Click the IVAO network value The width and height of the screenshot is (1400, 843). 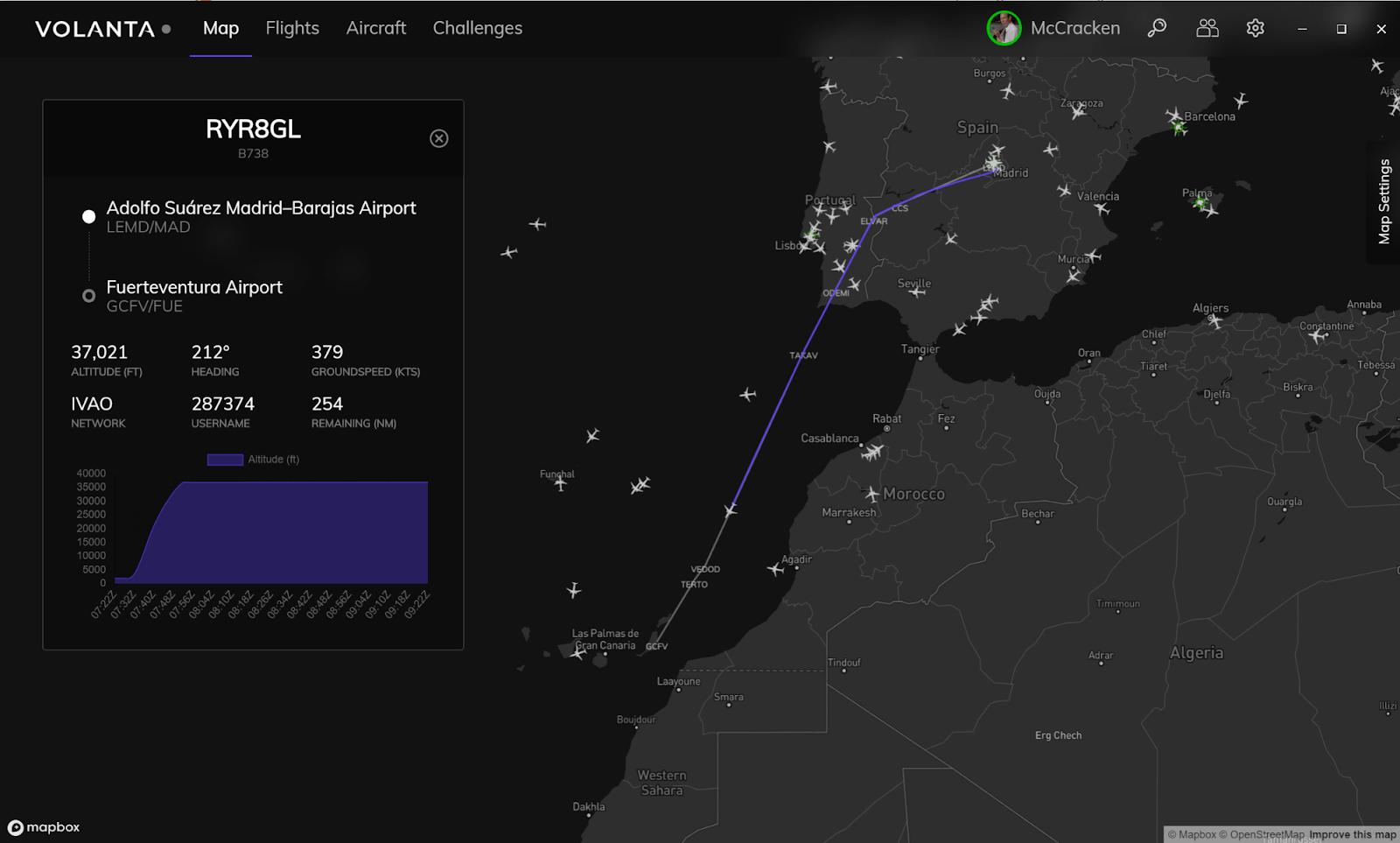92,404
